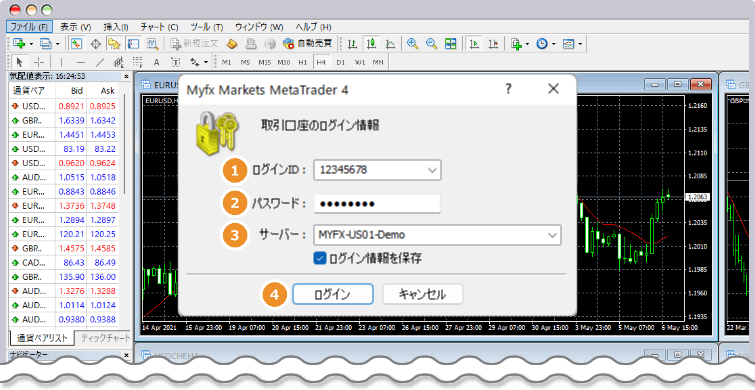Toggle the Terminal window icon
This screenshot has height=390, width=755.
[x=133, y=44]
